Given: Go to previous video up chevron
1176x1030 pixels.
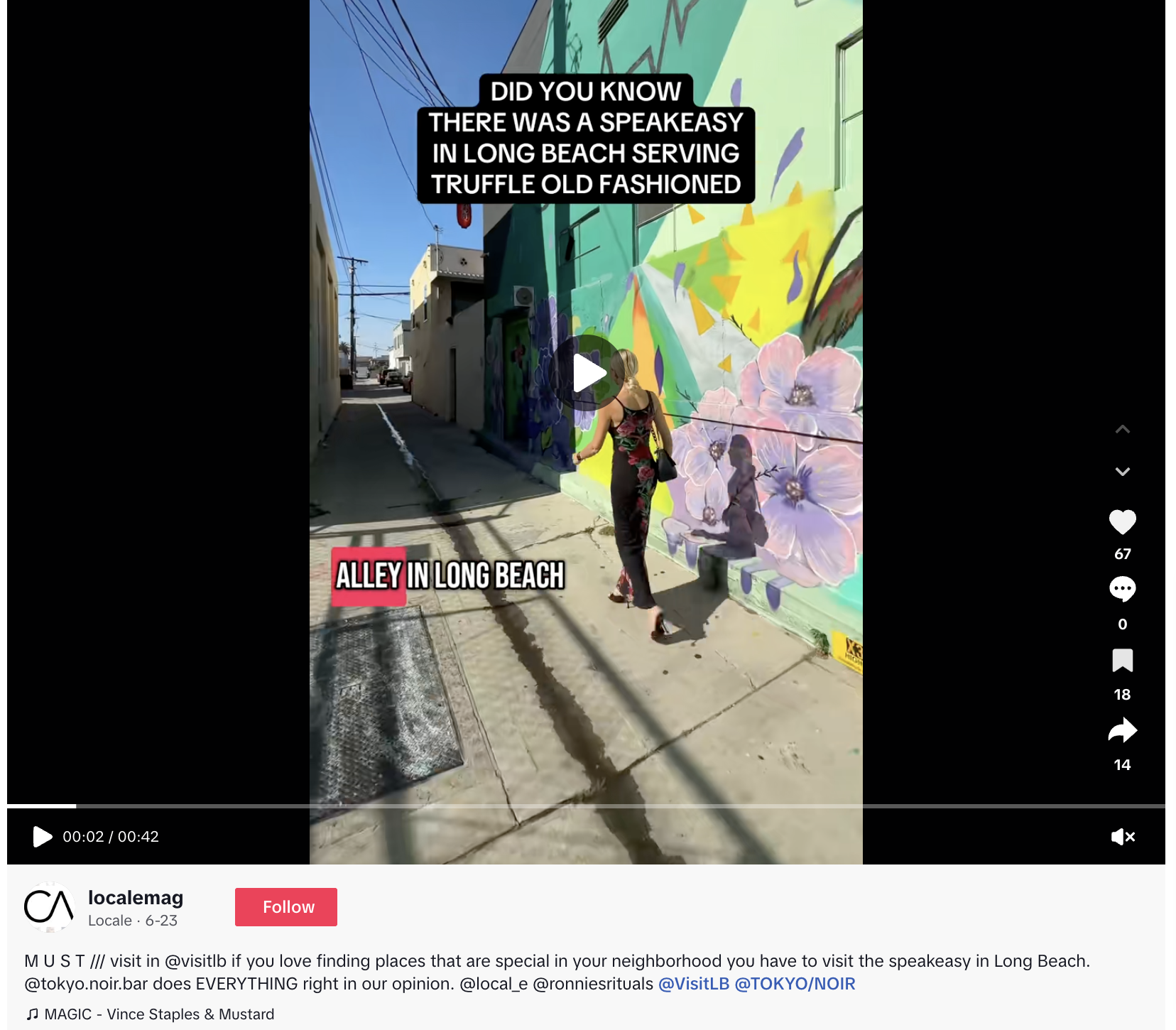Looking at the screenshot, I should pos(1122,429).
